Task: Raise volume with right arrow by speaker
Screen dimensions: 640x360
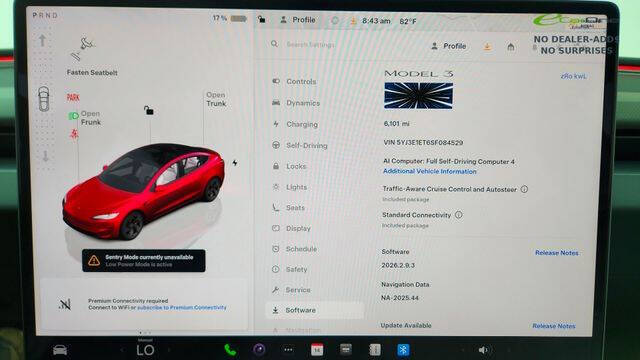Action: pyautogui.click(x=509, y=350)
